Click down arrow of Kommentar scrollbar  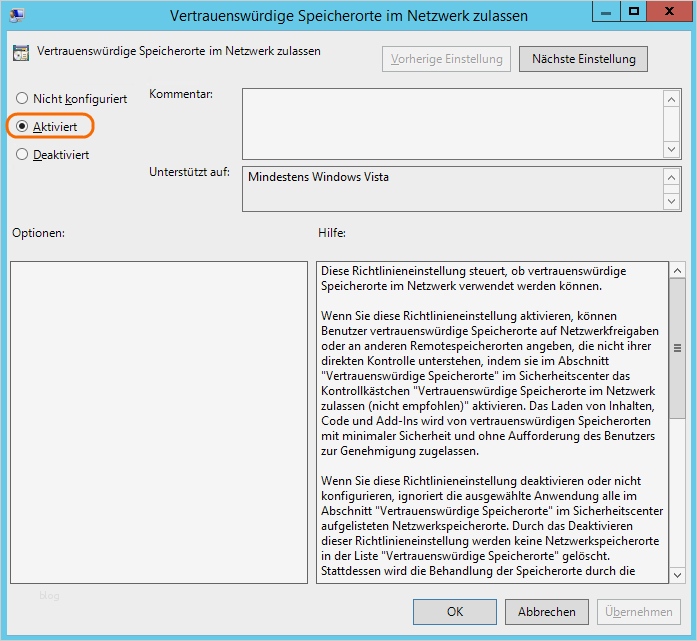[x=671, y=149]
